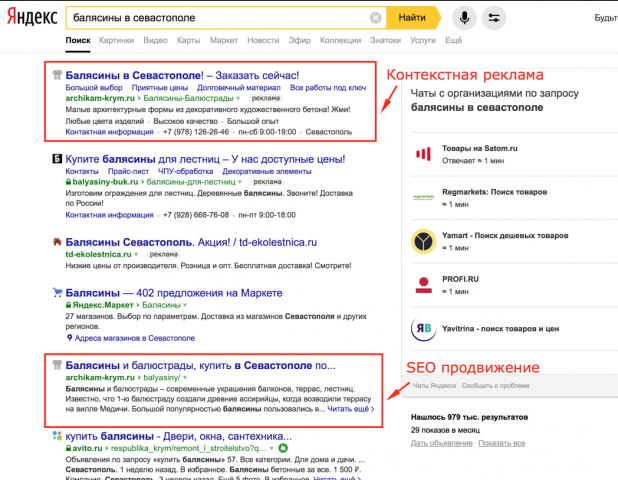618x480 pixels.
Task: Click the Yamart yellow circle logo
Action: [423, 241]
